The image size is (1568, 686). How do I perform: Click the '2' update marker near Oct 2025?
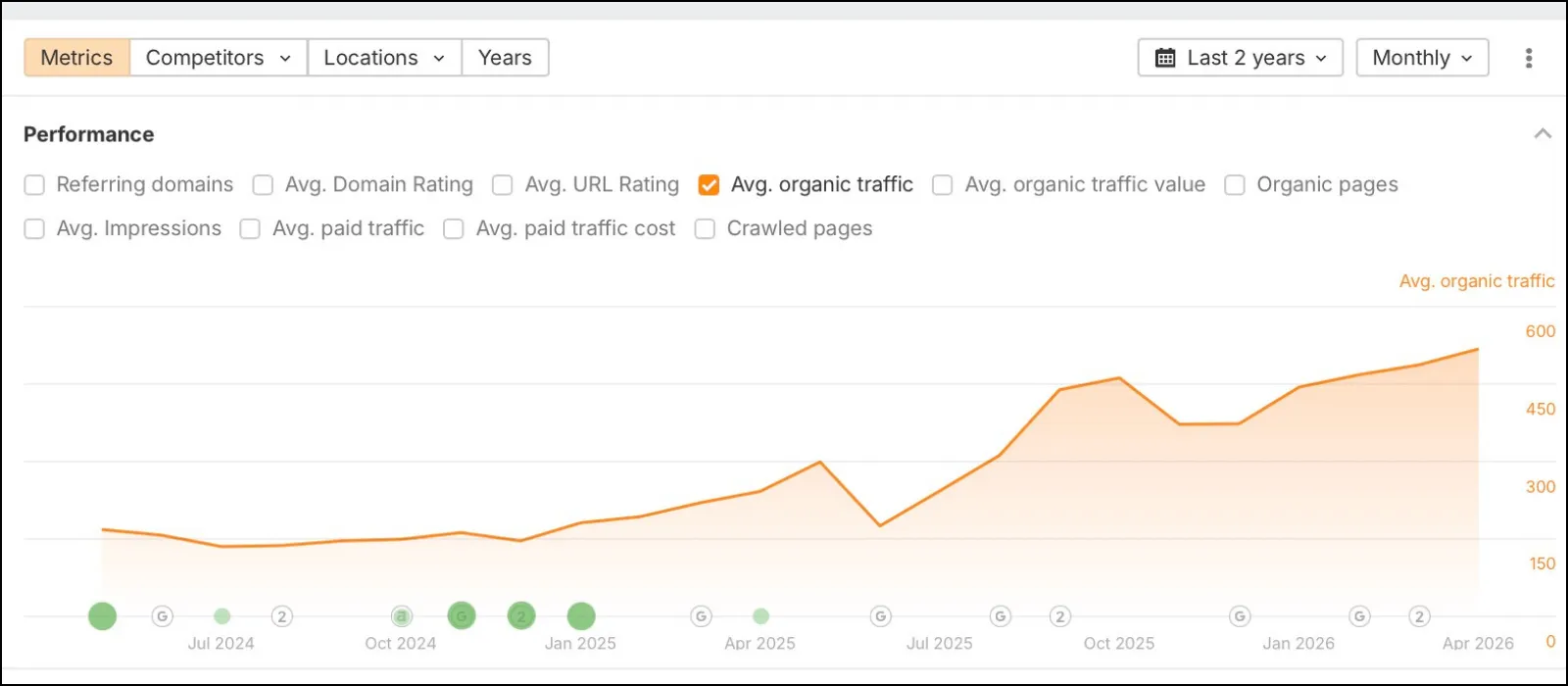(1059, 616)
